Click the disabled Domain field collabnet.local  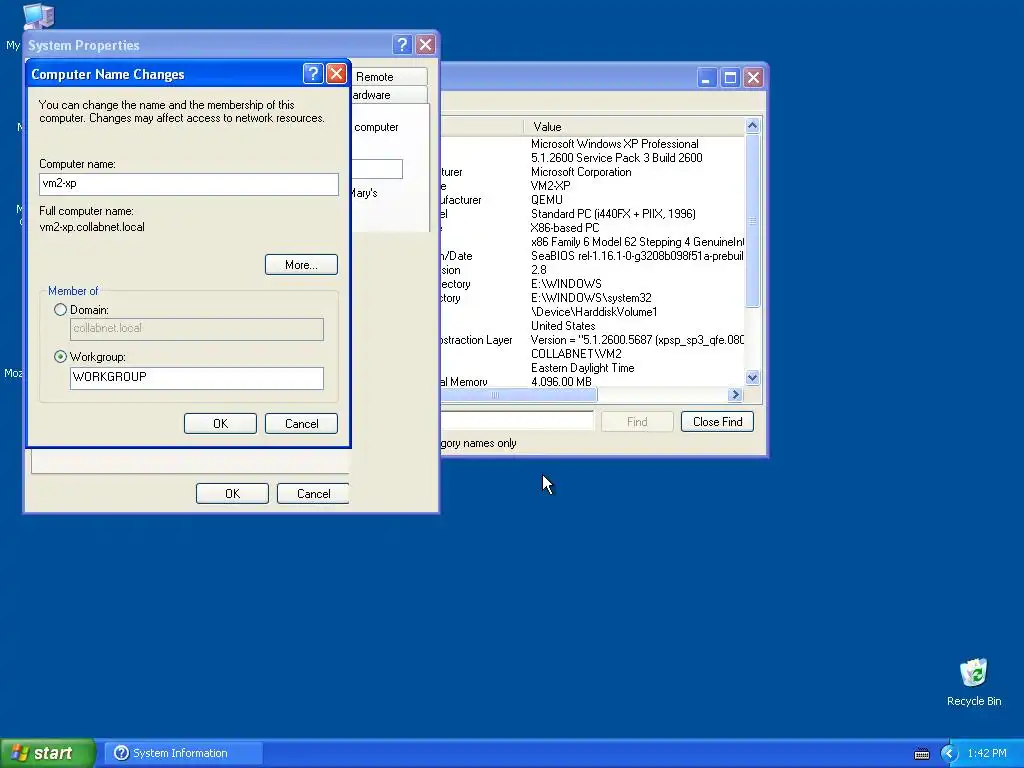pos(197,329)
